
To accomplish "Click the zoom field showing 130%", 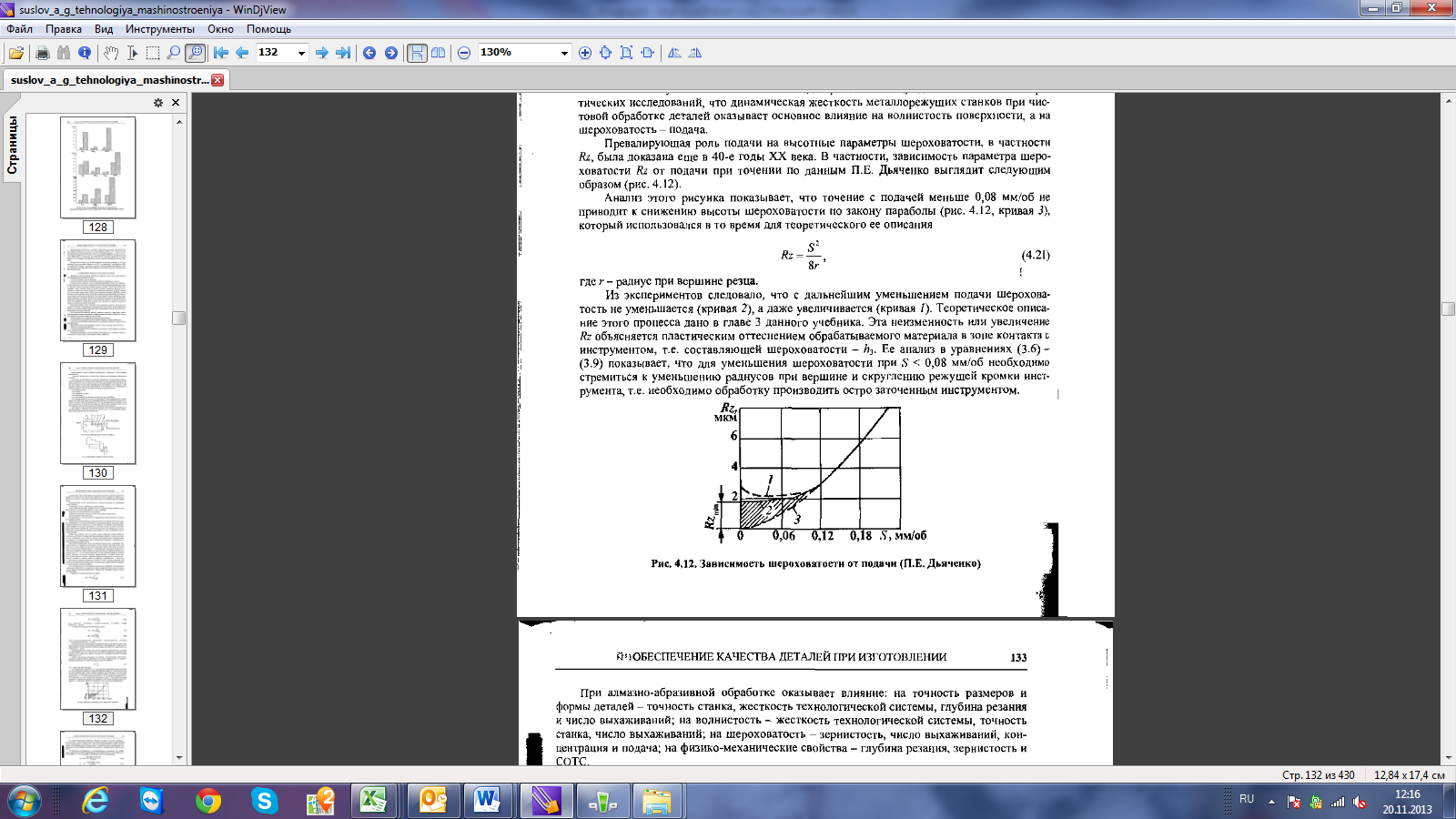I will click(517, 53).
